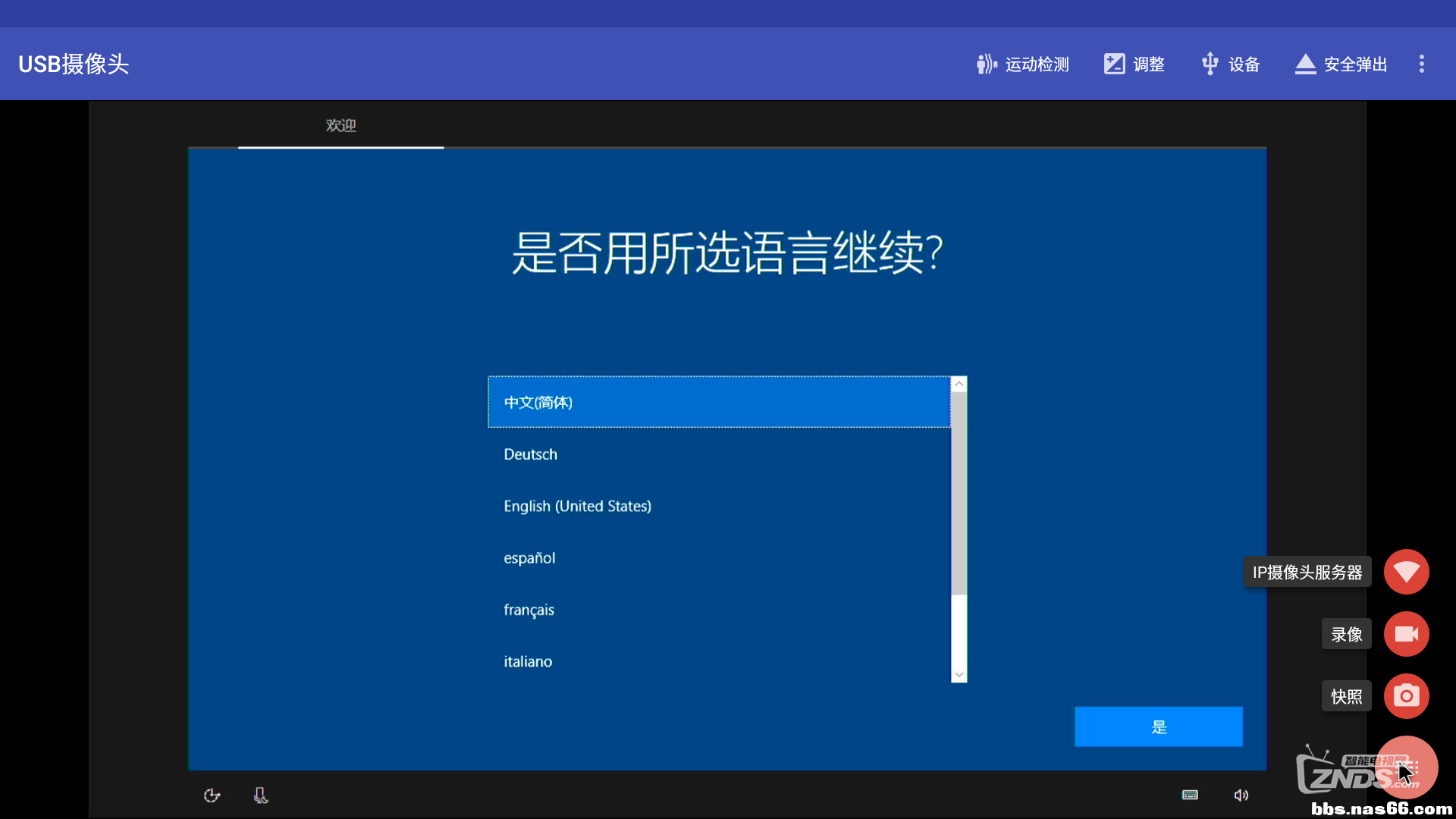
Task: Open the adjust (调整) image settings
Action: [1134, 64]
